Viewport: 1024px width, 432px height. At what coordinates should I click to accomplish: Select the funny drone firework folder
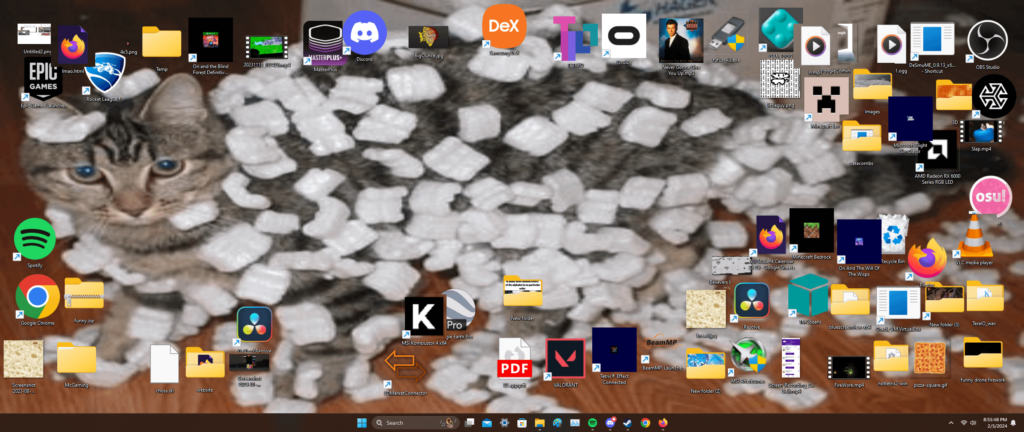(983, 354)
